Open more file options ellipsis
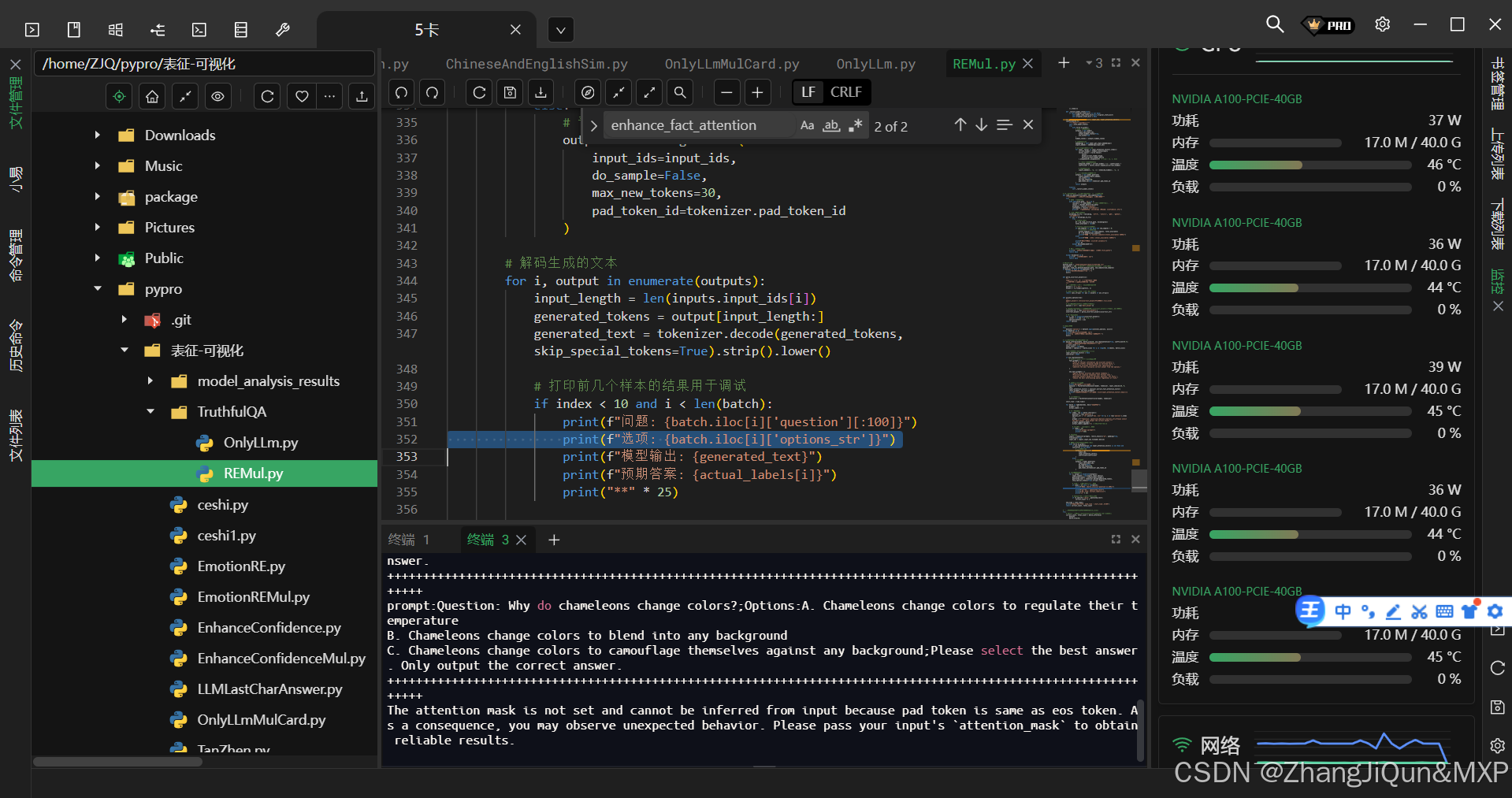The width and height of the screenshot is (1512, 798). [330, 96]
